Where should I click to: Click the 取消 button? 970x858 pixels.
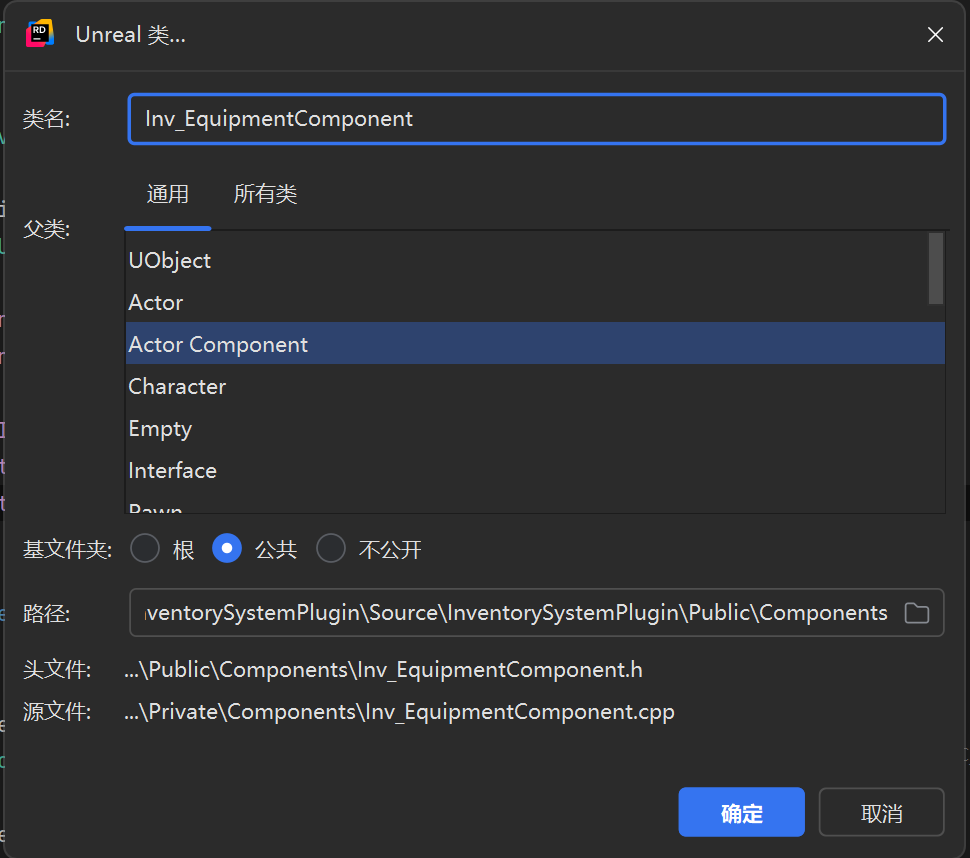[881, 812]
